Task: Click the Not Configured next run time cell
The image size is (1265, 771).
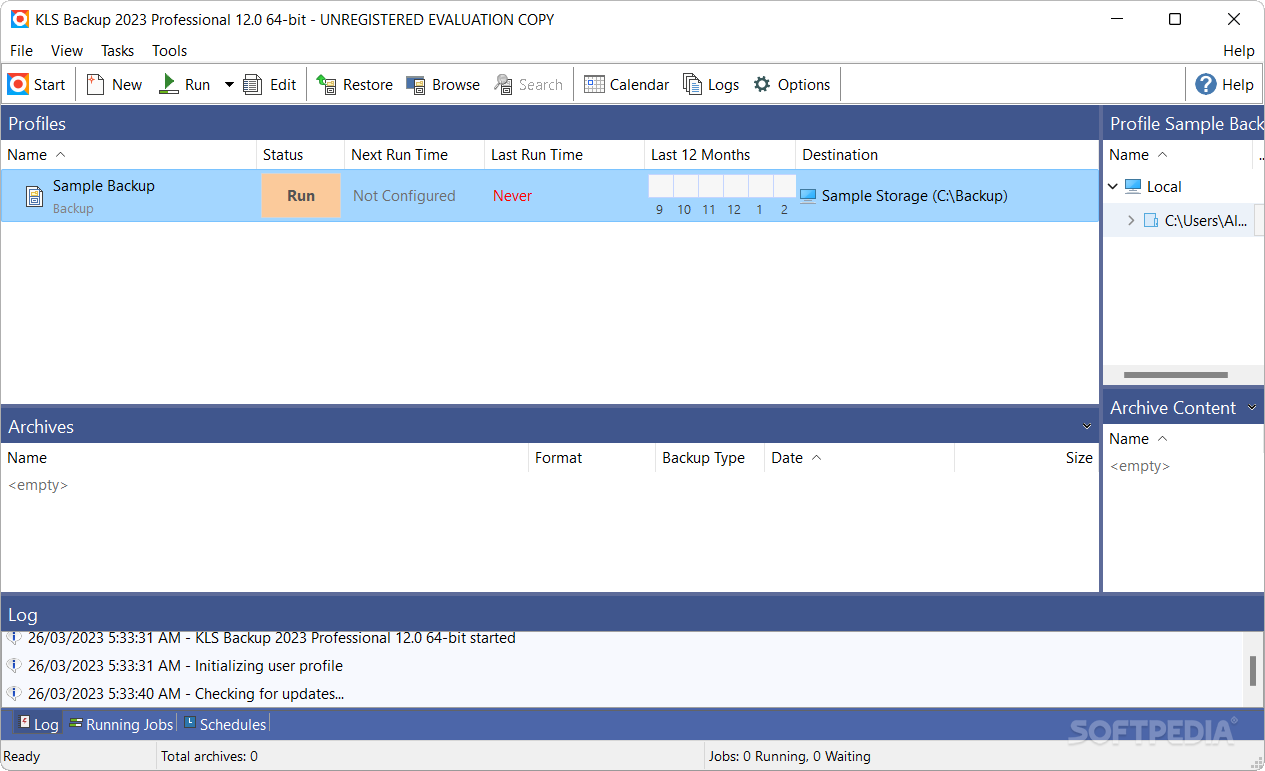Action: click(404, 196)
